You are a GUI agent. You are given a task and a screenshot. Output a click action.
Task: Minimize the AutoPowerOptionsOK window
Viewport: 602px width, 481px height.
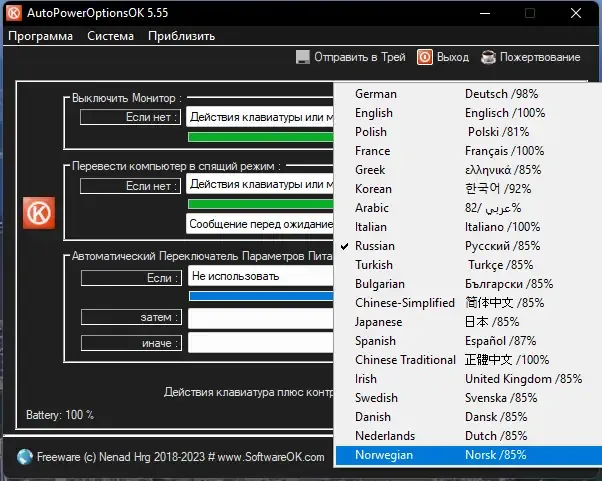pos(485,13)
